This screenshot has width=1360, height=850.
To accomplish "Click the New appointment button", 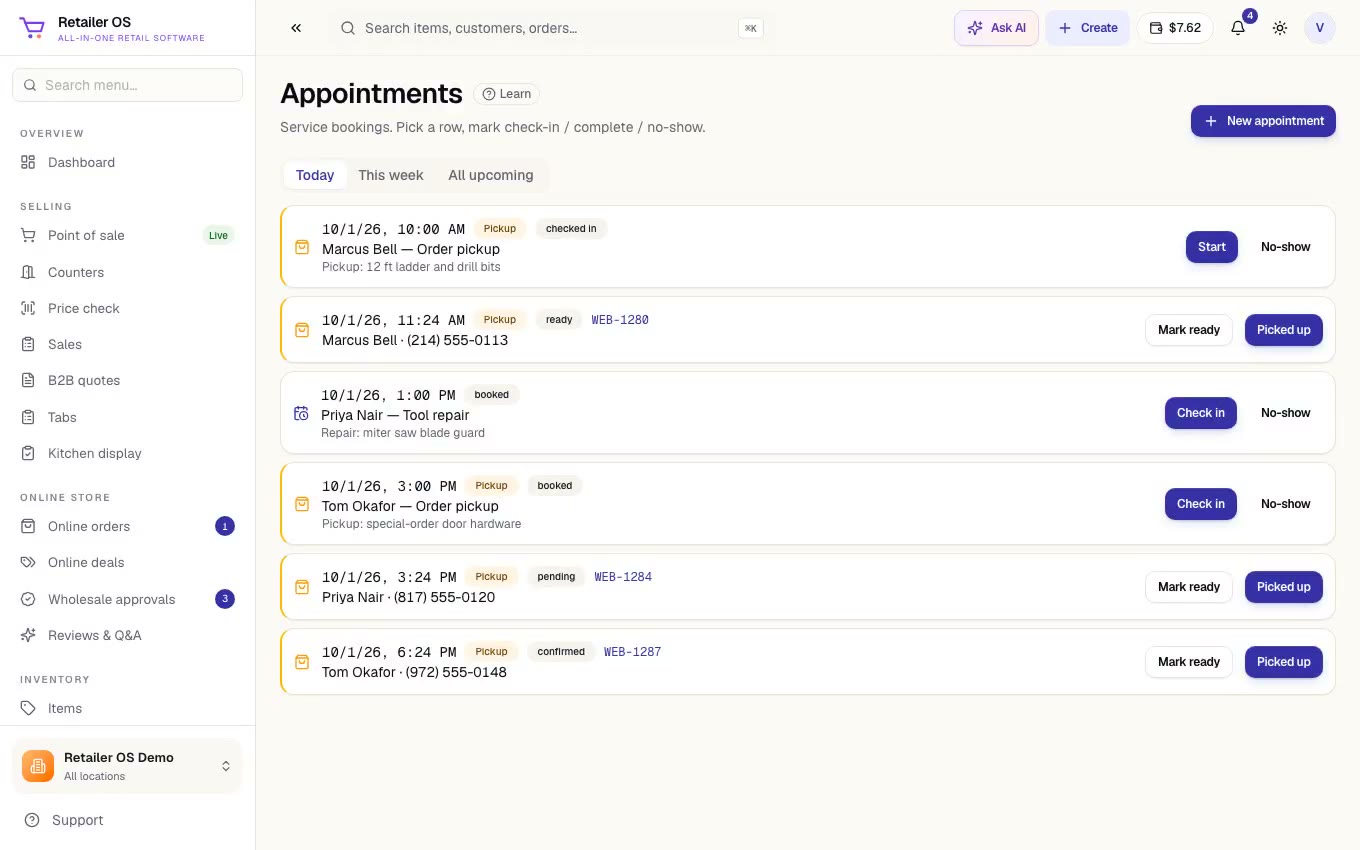I will pos(1263,121).
